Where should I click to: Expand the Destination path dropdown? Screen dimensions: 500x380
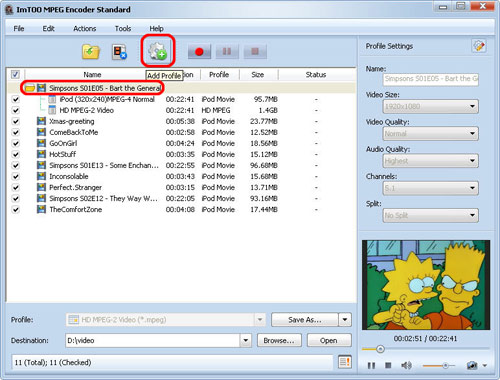[x=245, y=340]
